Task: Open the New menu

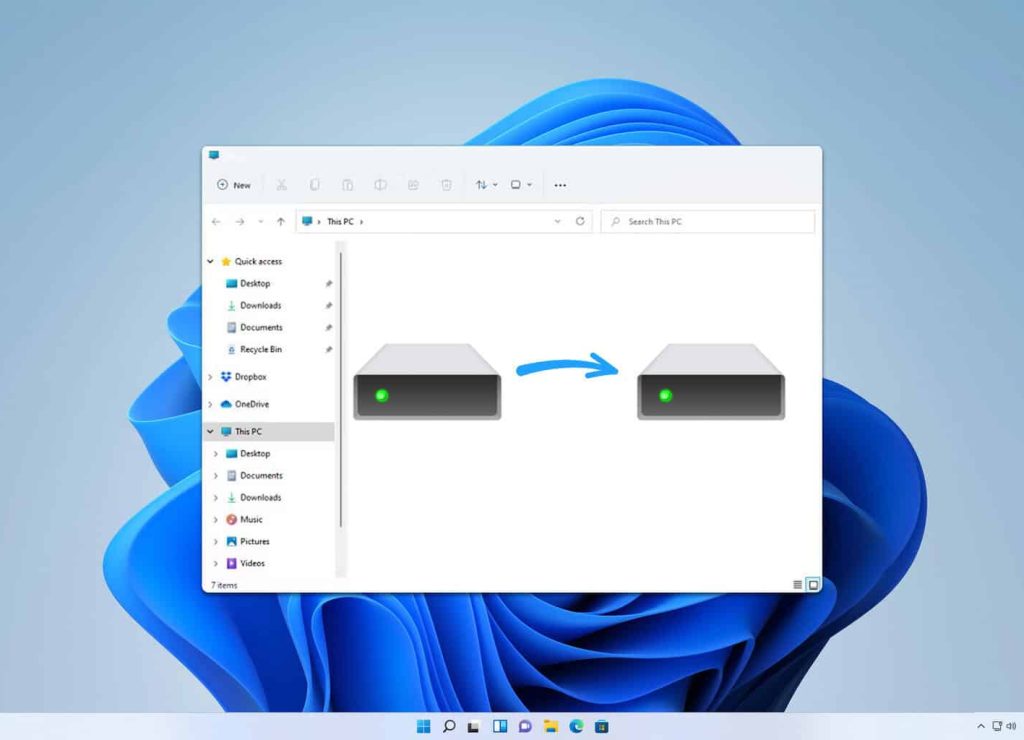Action: click(234, 185)
